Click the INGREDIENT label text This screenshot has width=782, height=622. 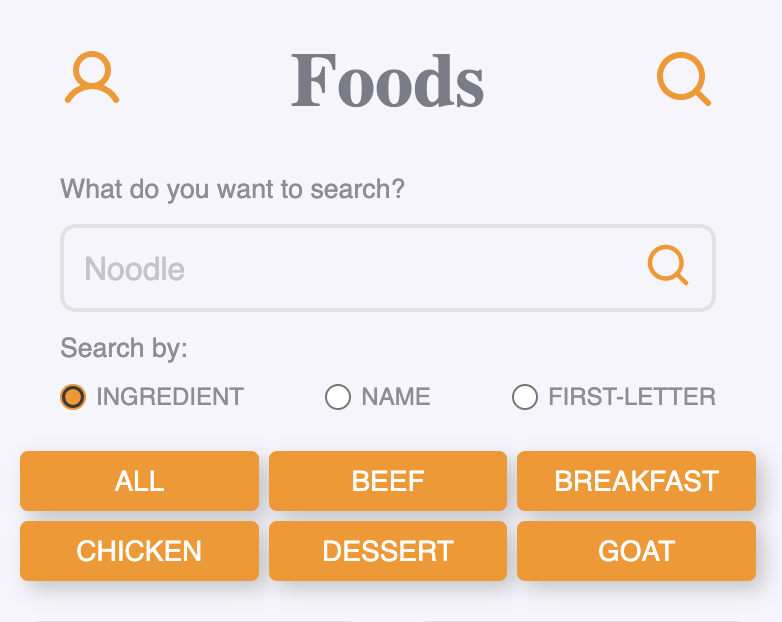[x=170, y=397]
